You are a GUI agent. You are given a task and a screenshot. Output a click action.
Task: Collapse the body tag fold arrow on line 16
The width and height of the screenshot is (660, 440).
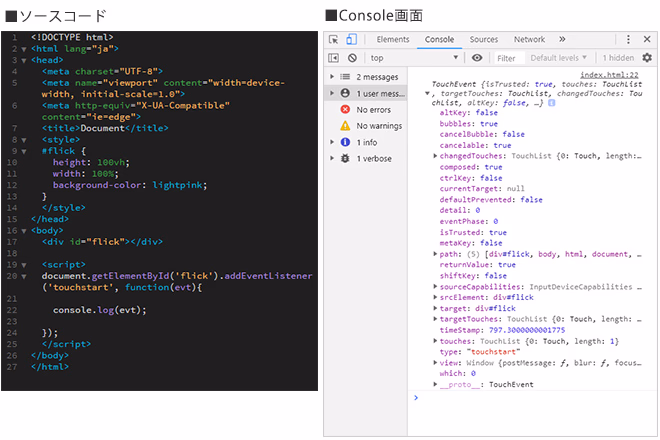(24, 231)
